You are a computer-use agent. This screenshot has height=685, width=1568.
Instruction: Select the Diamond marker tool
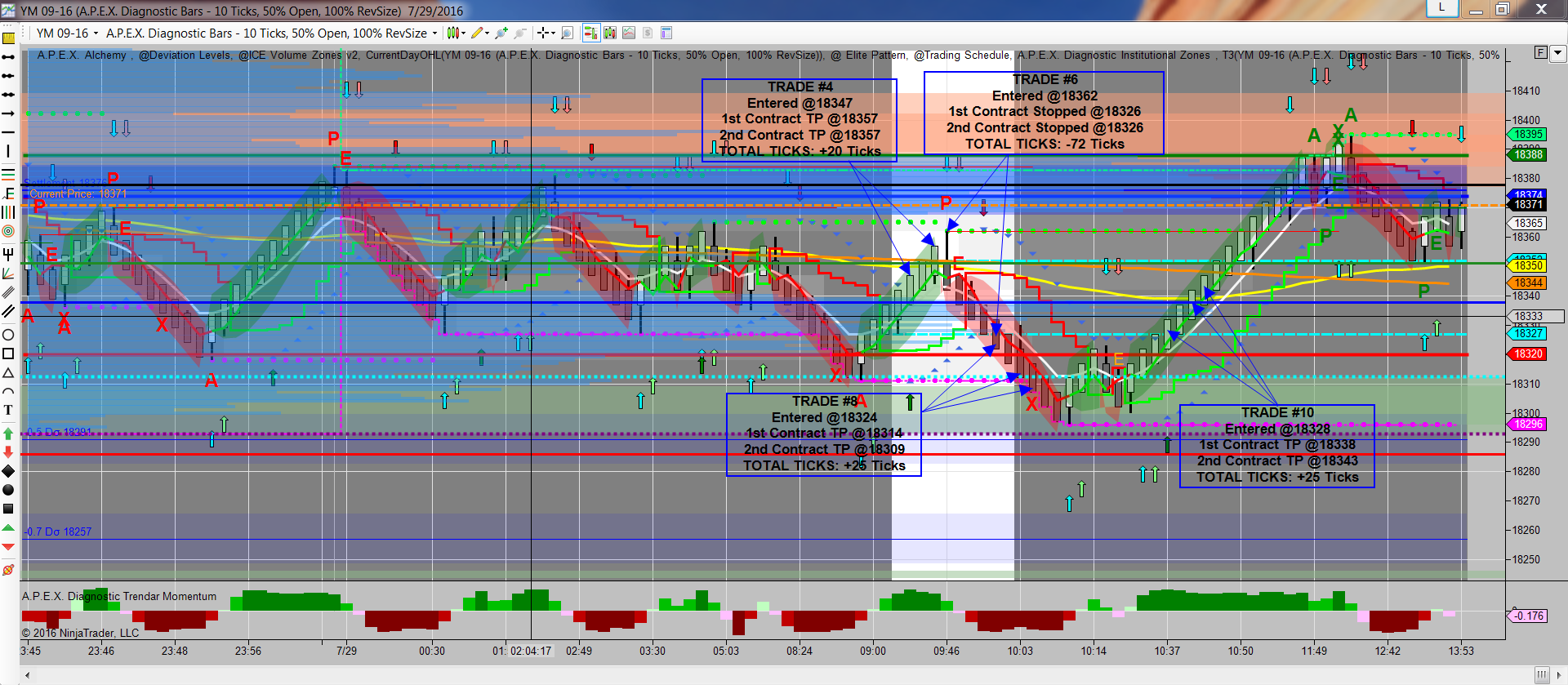(8, 471)
